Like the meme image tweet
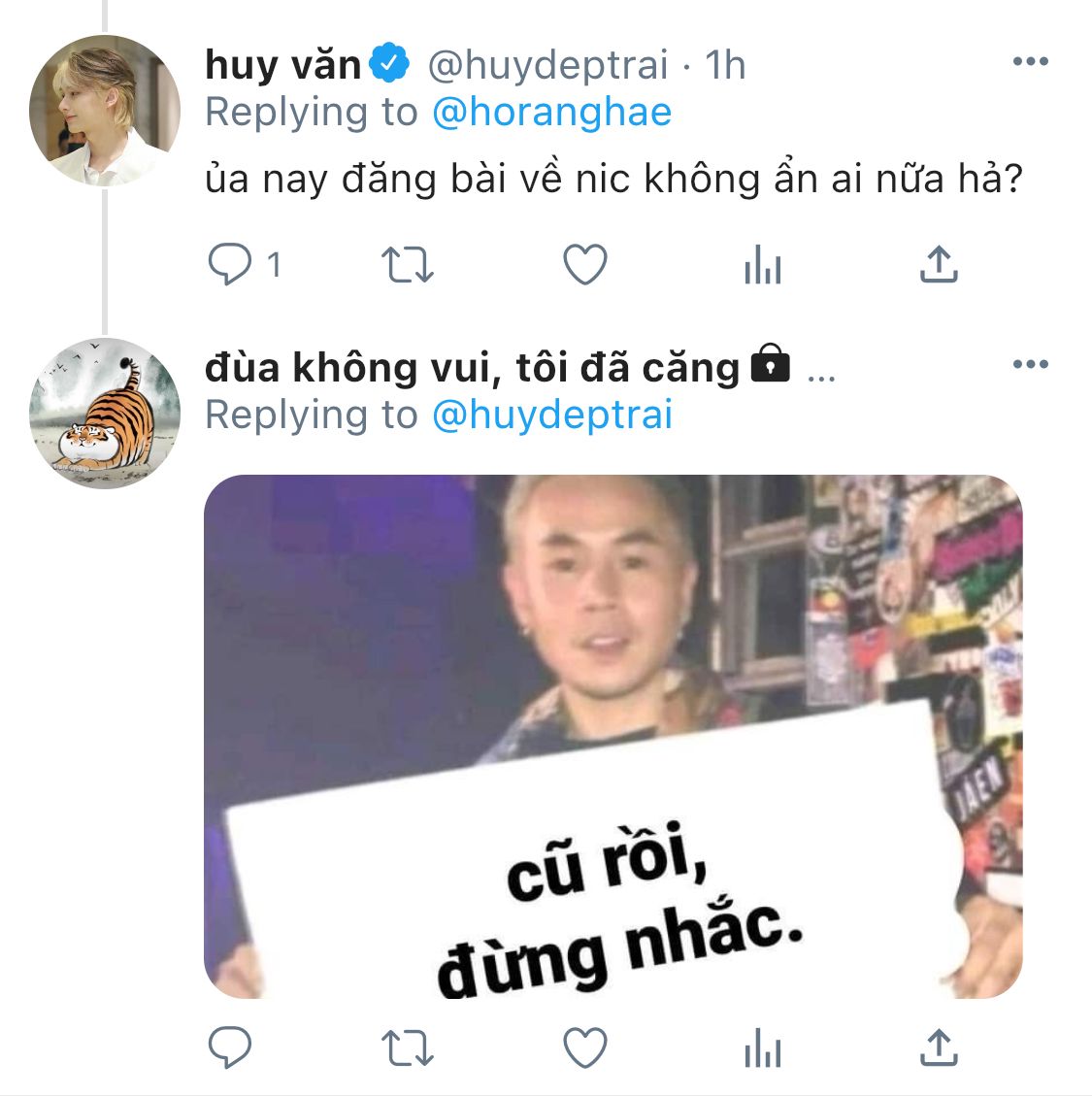The width and height of the screenshot is (1092, 1096). [x=585, y=1047]
